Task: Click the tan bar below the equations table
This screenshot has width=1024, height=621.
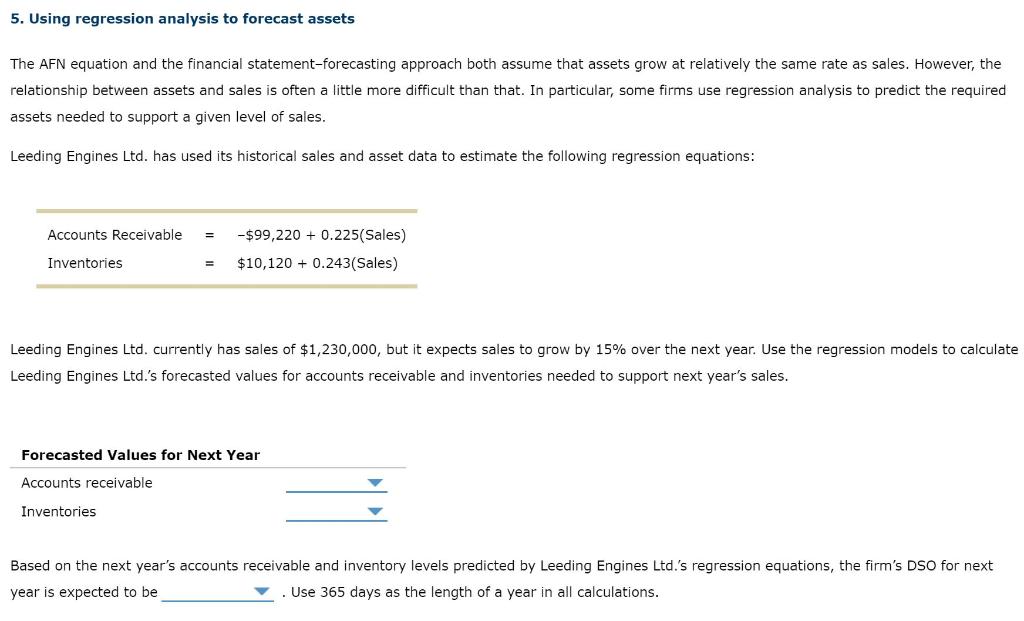Action: coord(227,286)
